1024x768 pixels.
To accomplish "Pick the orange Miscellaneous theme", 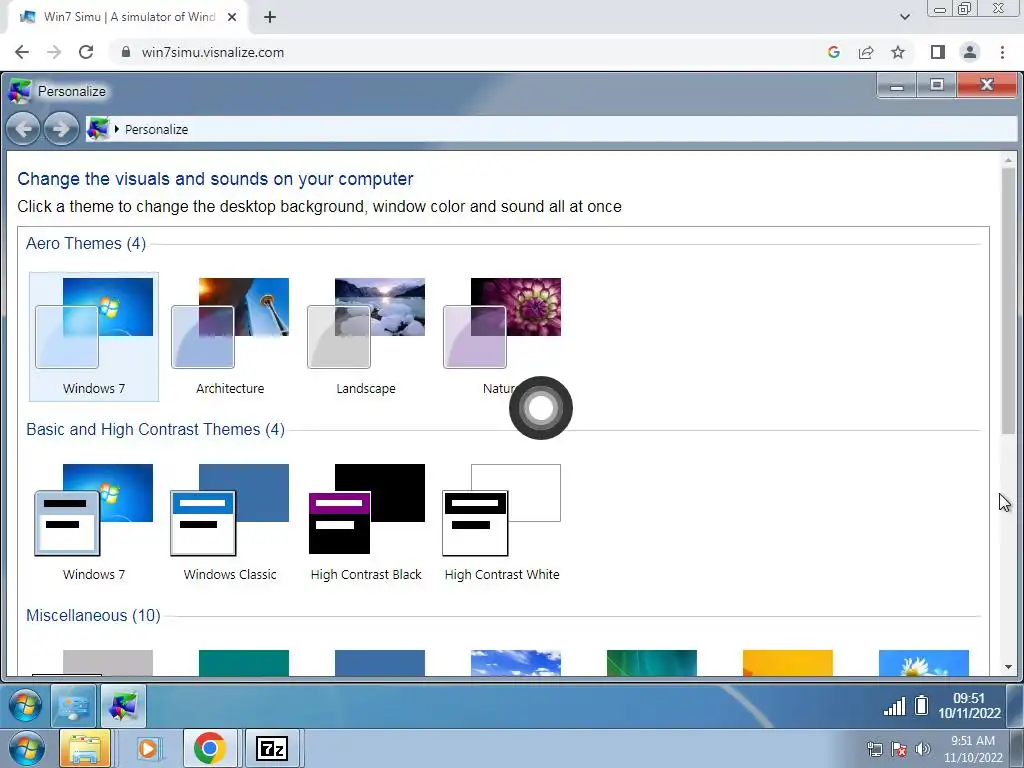I will tap(788, 662).
